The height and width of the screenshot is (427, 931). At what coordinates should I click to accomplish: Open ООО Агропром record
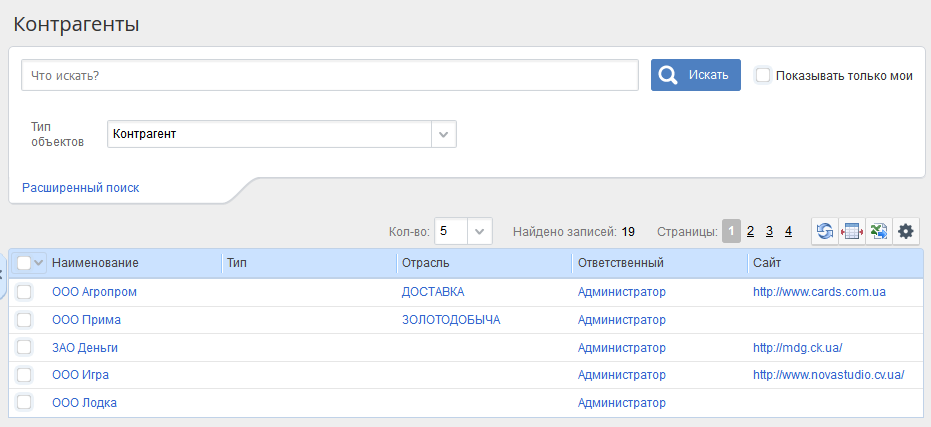click(94, 292)
